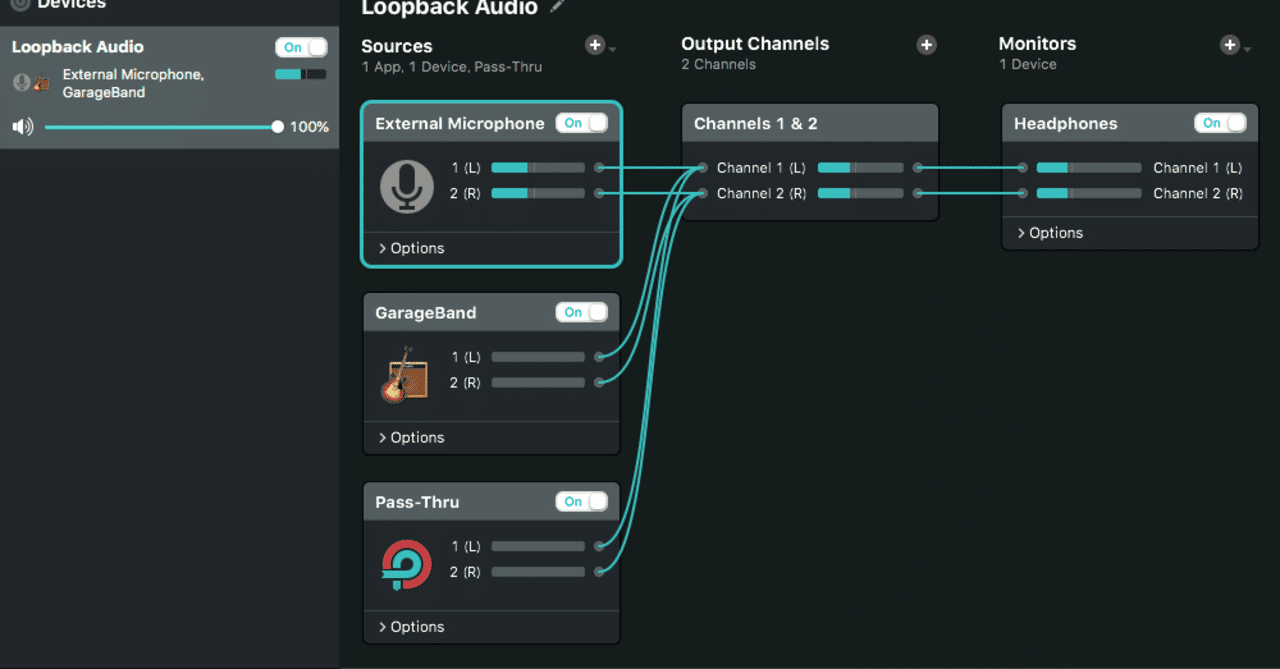The width and height of the screenshot is (1280, 669).
Task: Click the External Microphone block title
Action: [460, 124]
